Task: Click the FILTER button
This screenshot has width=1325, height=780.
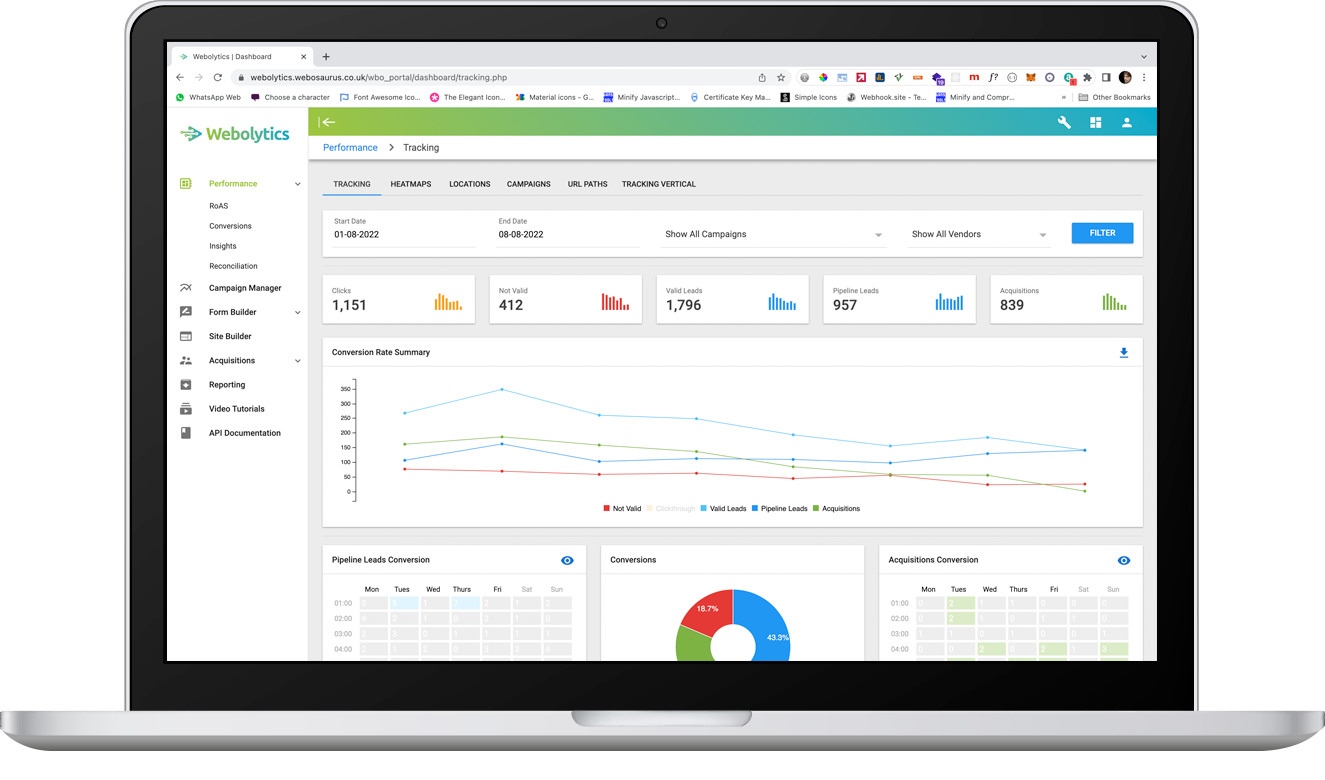Action: [1102, 232]
